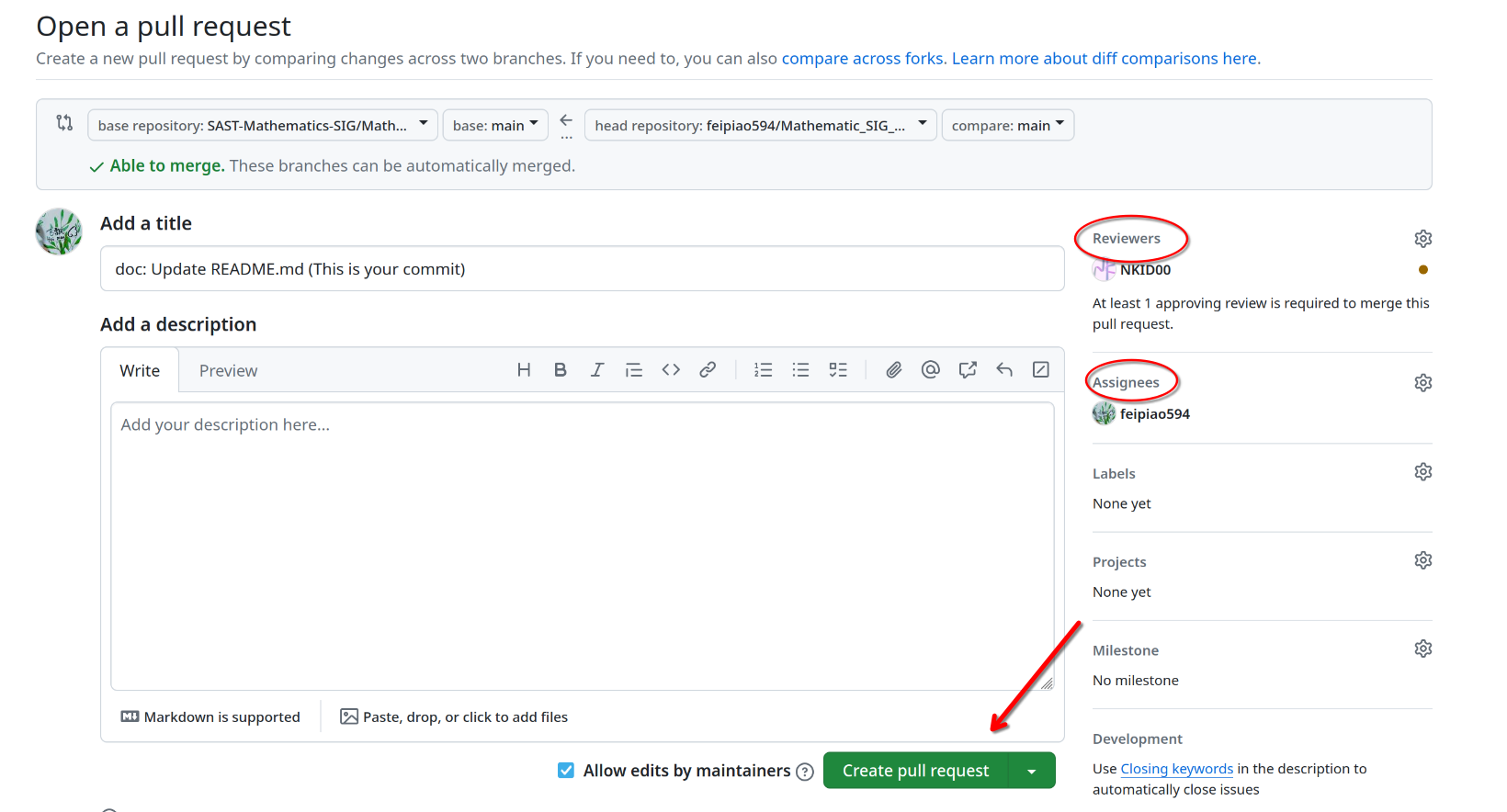The image size is (1507, 812).
Task: Click reviewer NKID00 name
Action: [x=1145, y=270]
